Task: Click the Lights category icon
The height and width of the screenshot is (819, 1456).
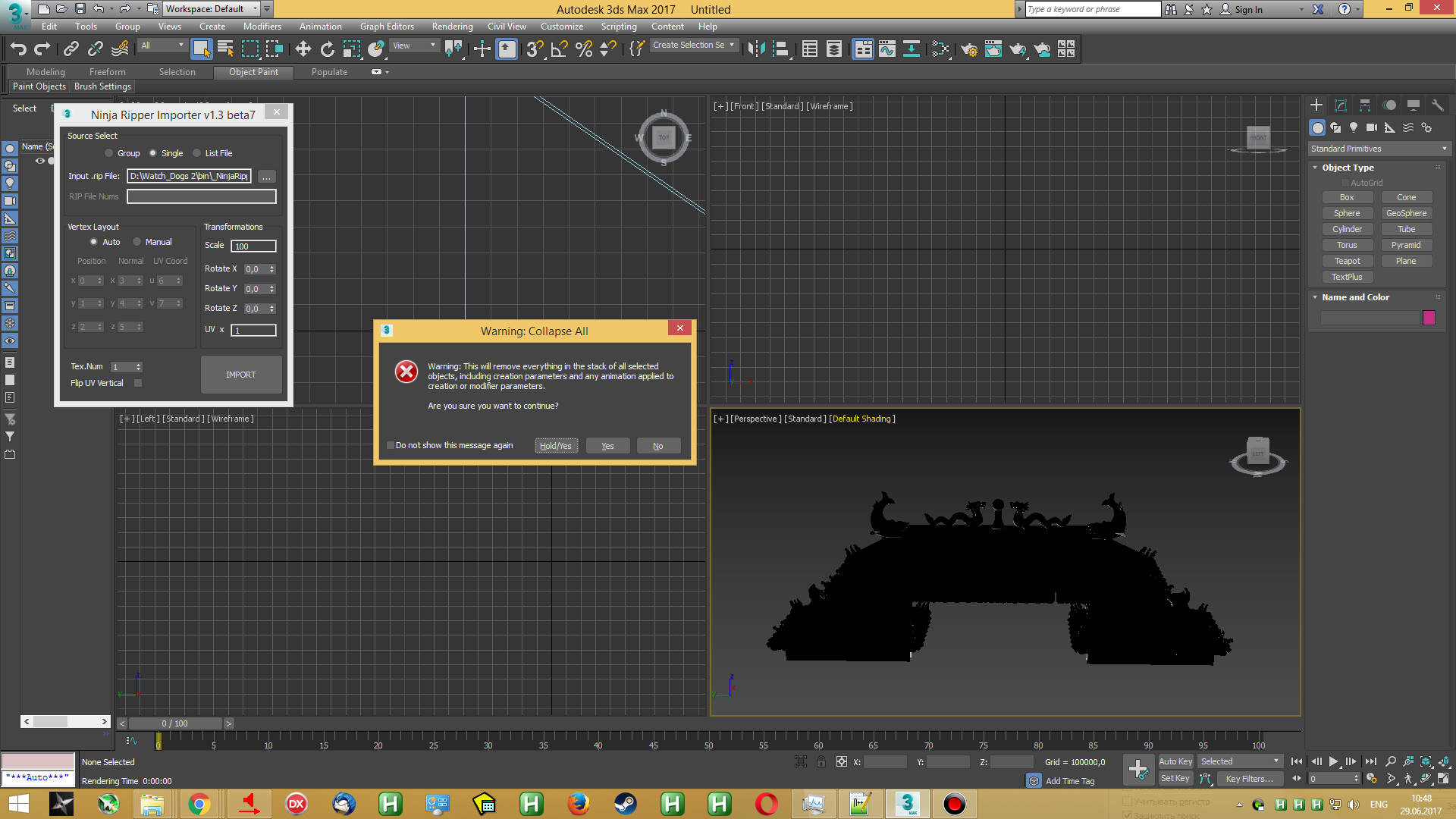Action: 1354,127
